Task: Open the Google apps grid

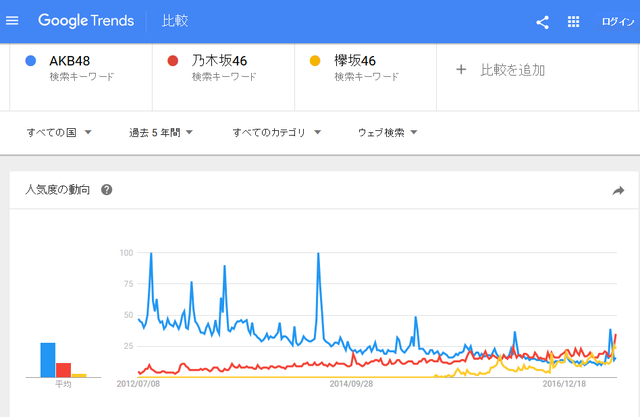Action: pyautogui.click(x=573, y=22)
